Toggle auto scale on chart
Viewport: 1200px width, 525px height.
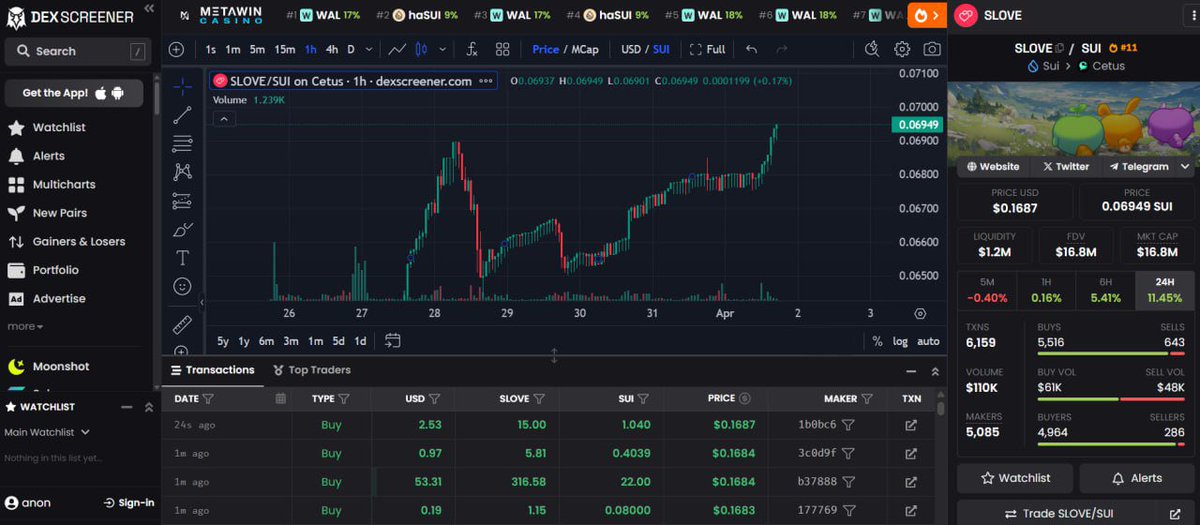pos(929,341)
